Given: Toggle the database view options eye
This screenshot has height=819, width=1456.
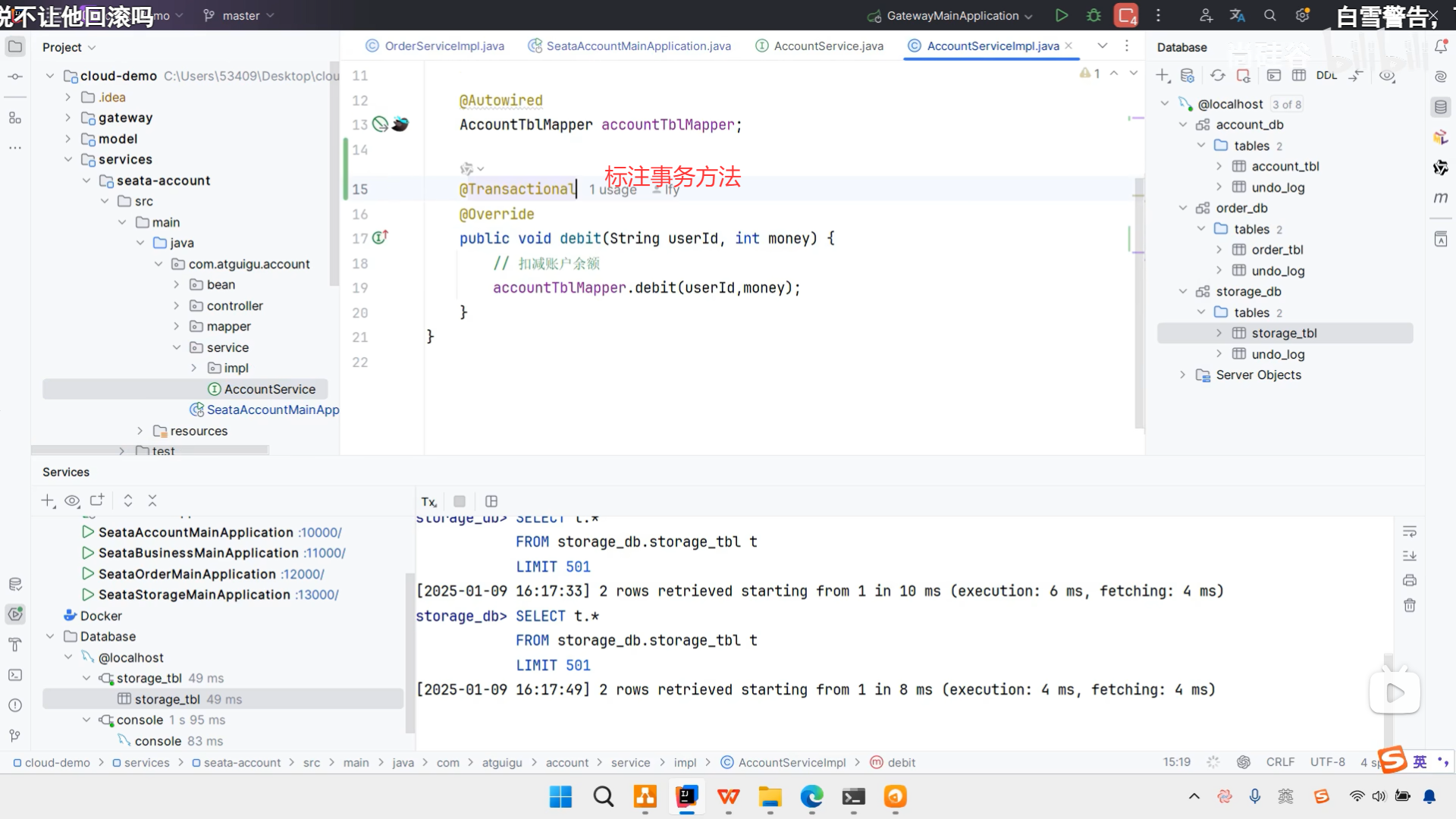Looking at the screenshot, I should pos(1387,75).
